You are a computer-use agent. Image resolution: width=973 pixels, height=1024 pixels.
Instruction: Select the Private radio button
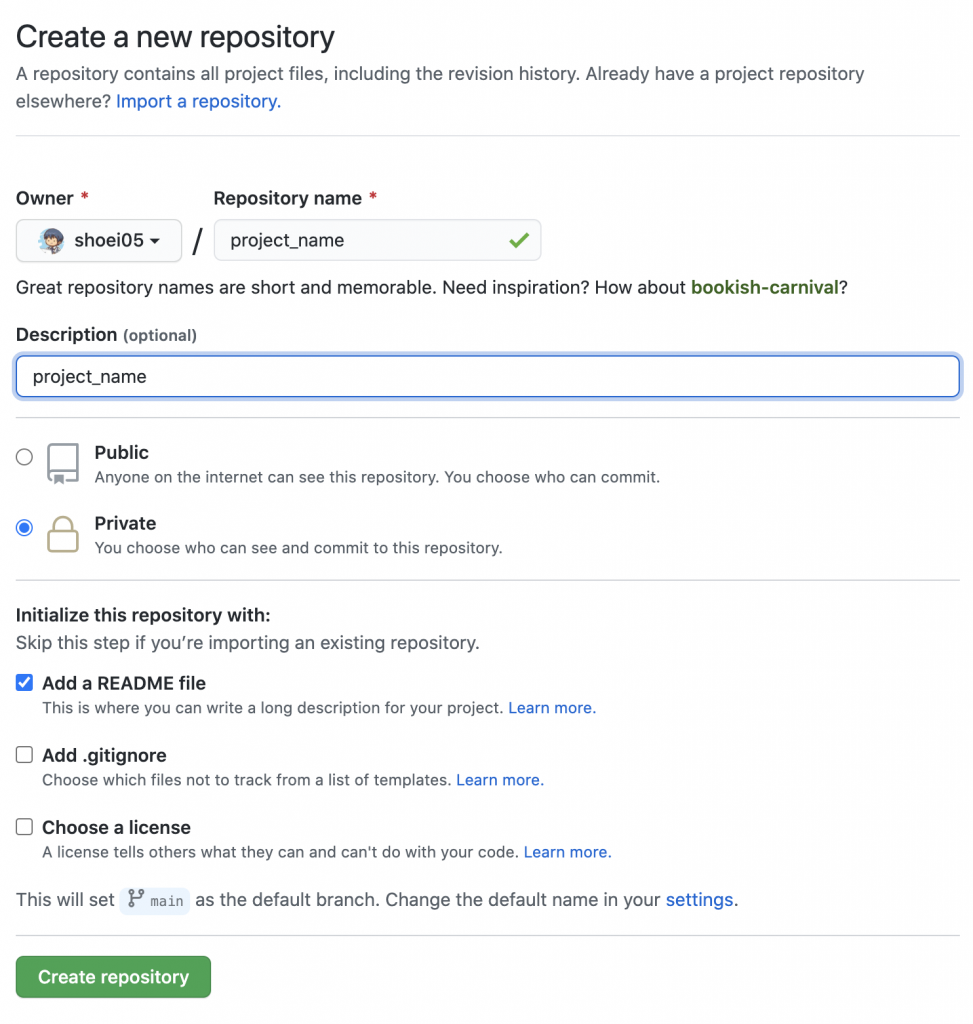click(x=24, y=528)
